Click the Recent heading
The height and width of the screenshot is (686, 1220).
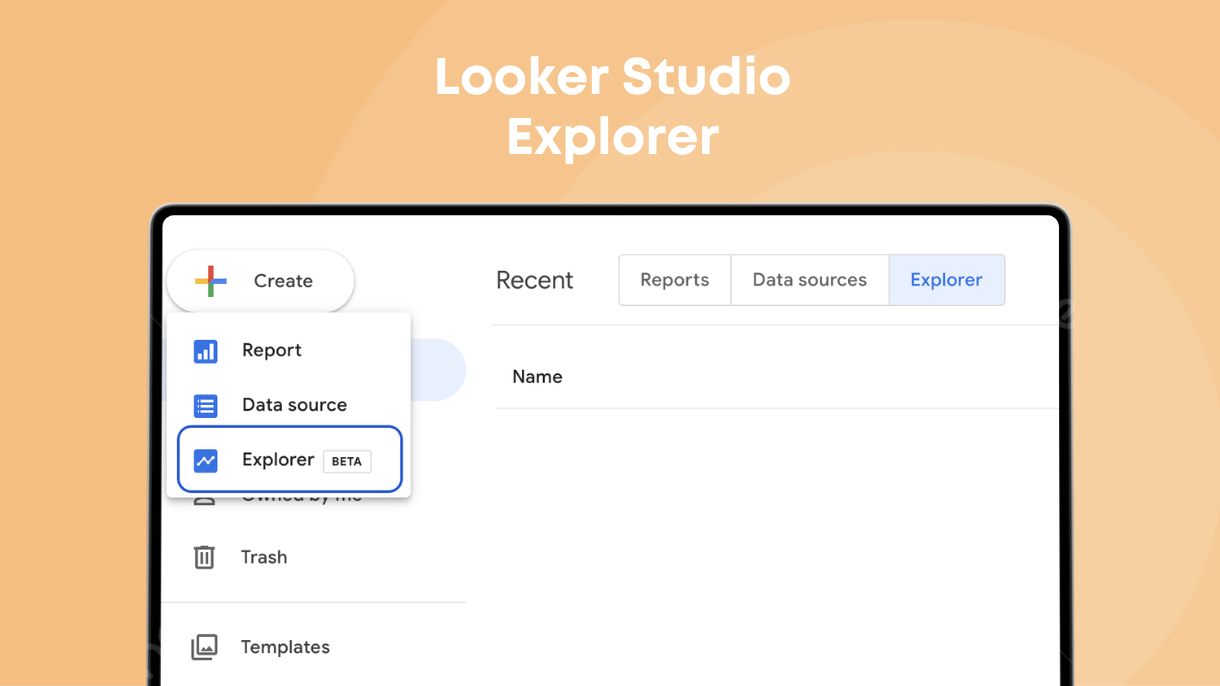pyautogui.click(x=534, y=281)
